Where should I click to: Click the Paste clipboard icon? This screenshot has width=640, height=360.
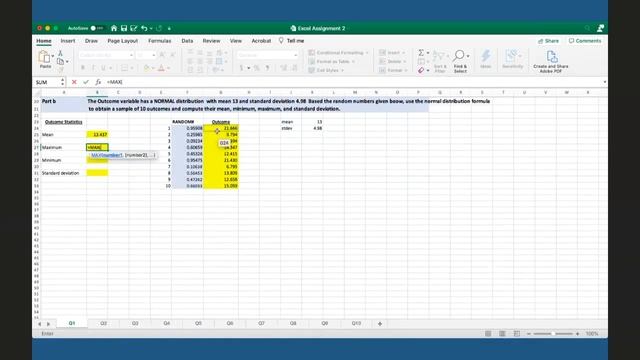pos(44,56)
